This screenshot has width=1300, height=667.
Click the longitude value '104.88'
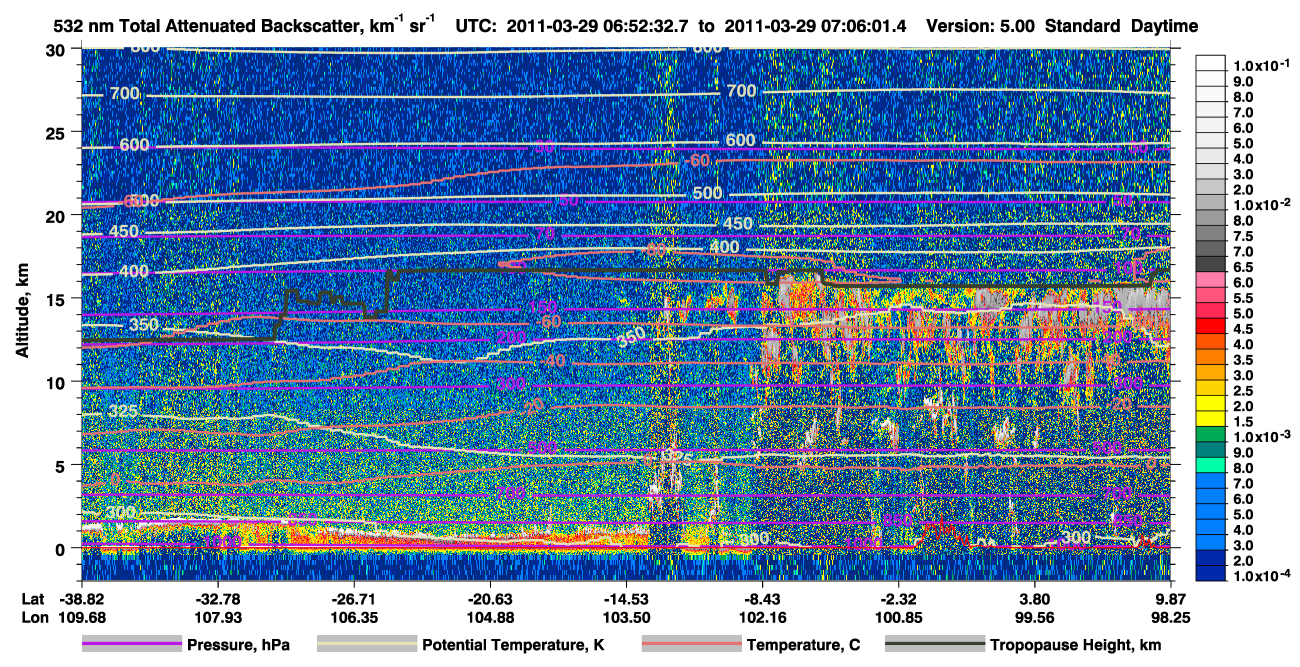click(x=490, y=617)
